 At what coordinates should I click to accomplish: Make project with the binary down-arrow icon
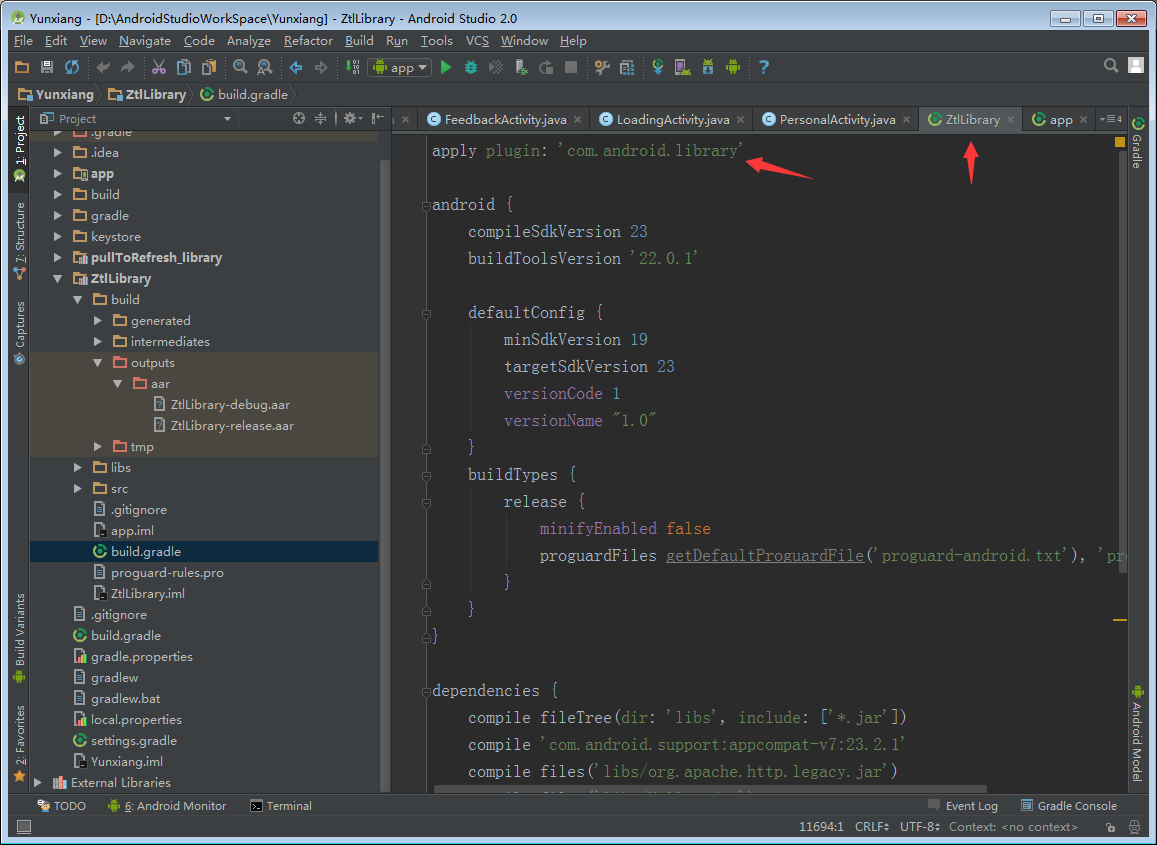(x=353, y=67)
